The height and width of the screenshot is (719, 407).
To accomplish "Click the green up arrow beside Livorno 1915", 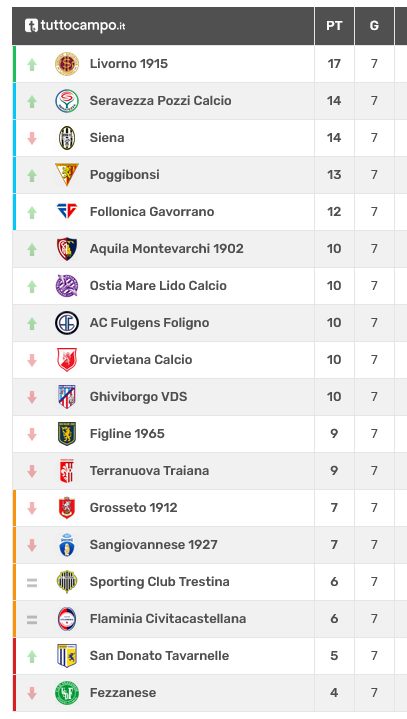I will click(32, 64).
